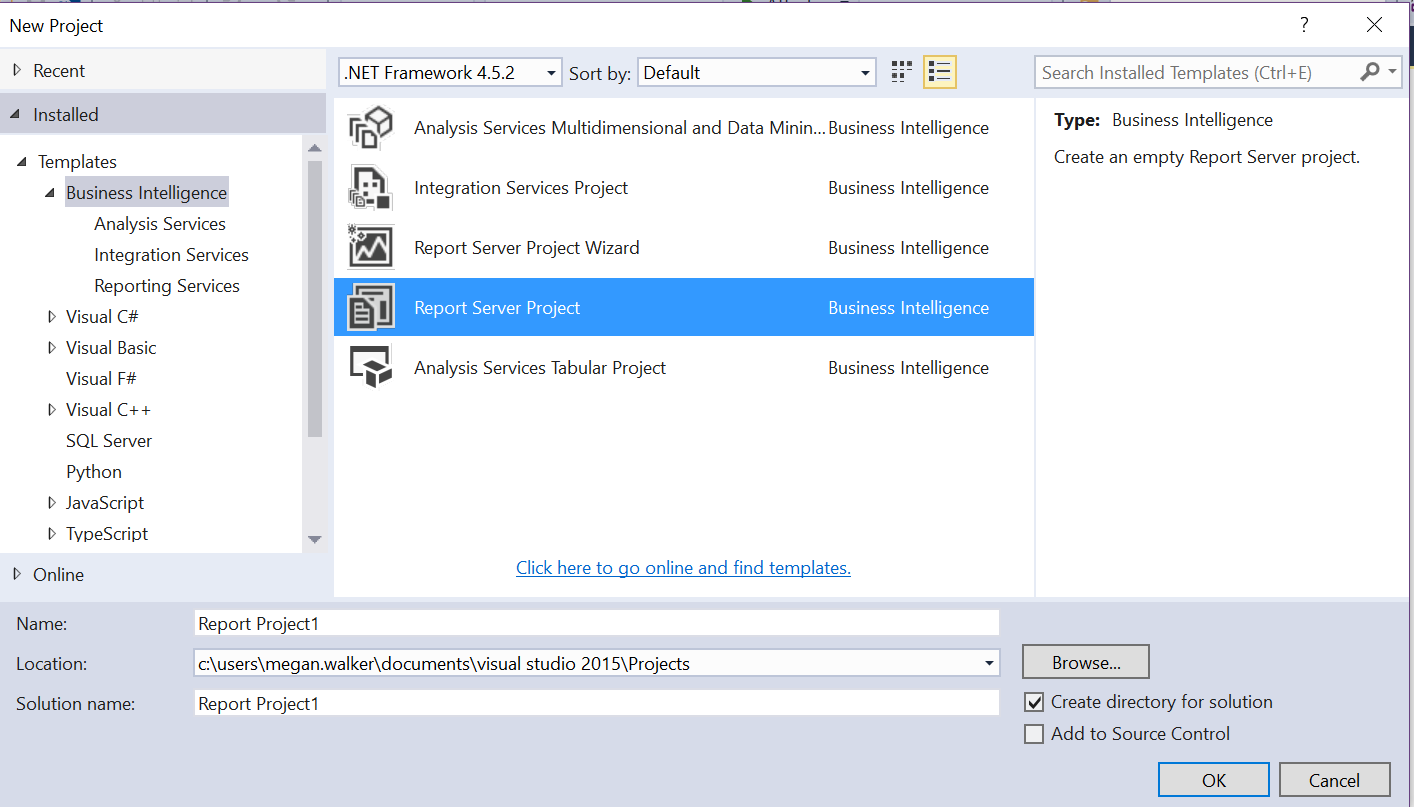Click the tree scrollbar up arrow
The image size is (1414, 807).
(x=315, y=149)
